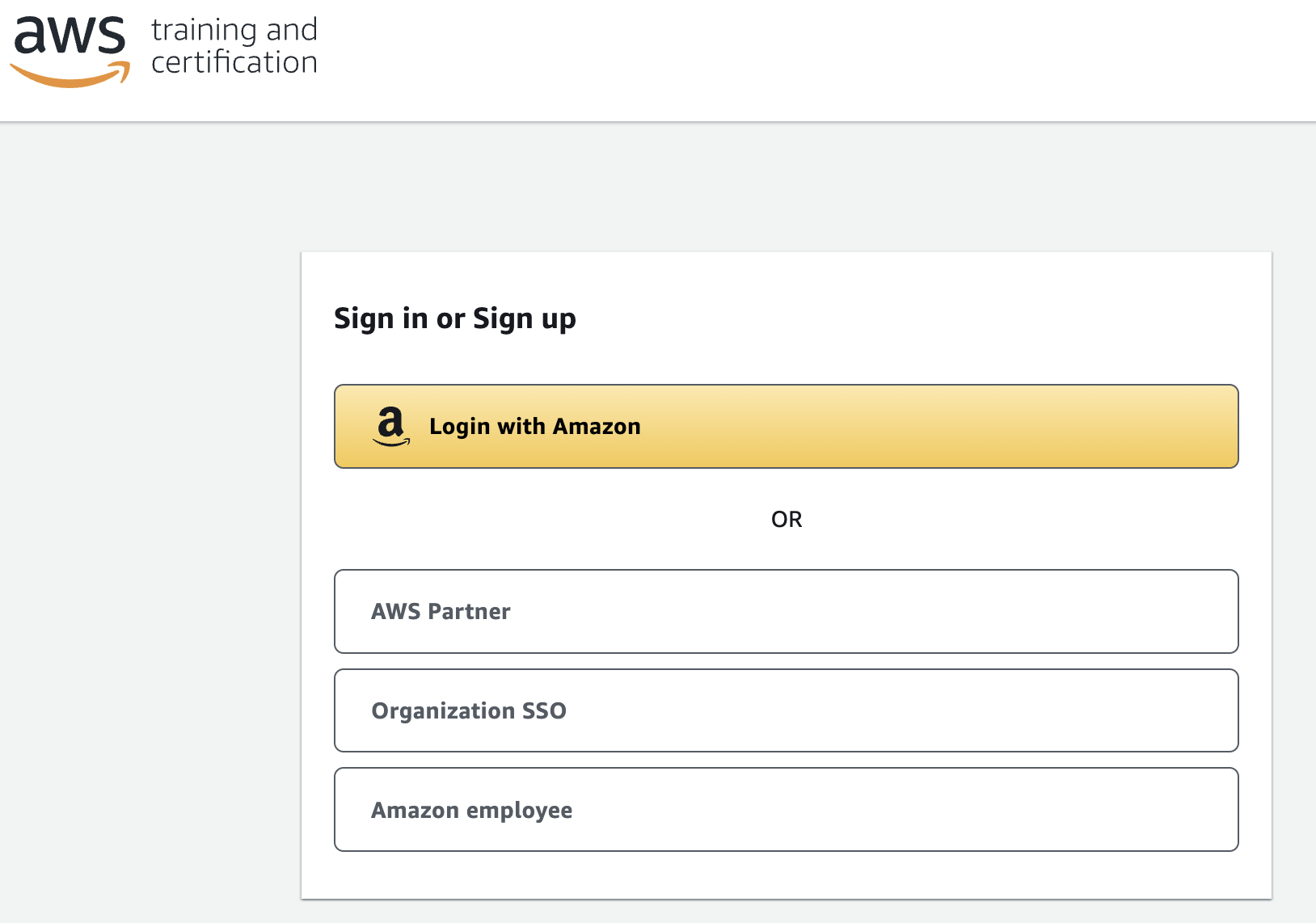Click the 'Sign up' words in the heading
The image size is (1316, 923).
tap(524, 318)
